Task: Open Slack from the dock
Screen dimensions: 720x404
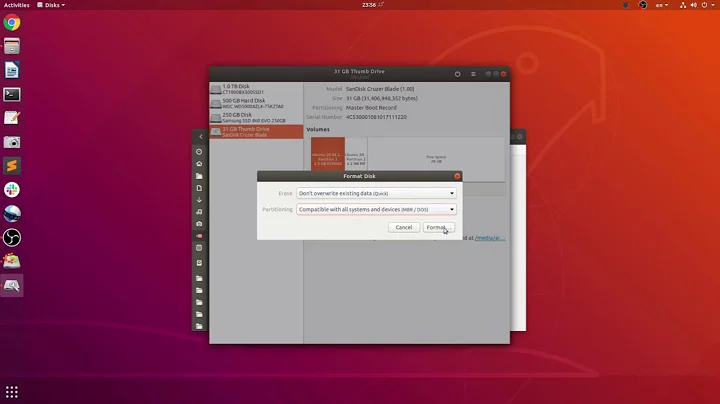Action: (x=12, y=190)
